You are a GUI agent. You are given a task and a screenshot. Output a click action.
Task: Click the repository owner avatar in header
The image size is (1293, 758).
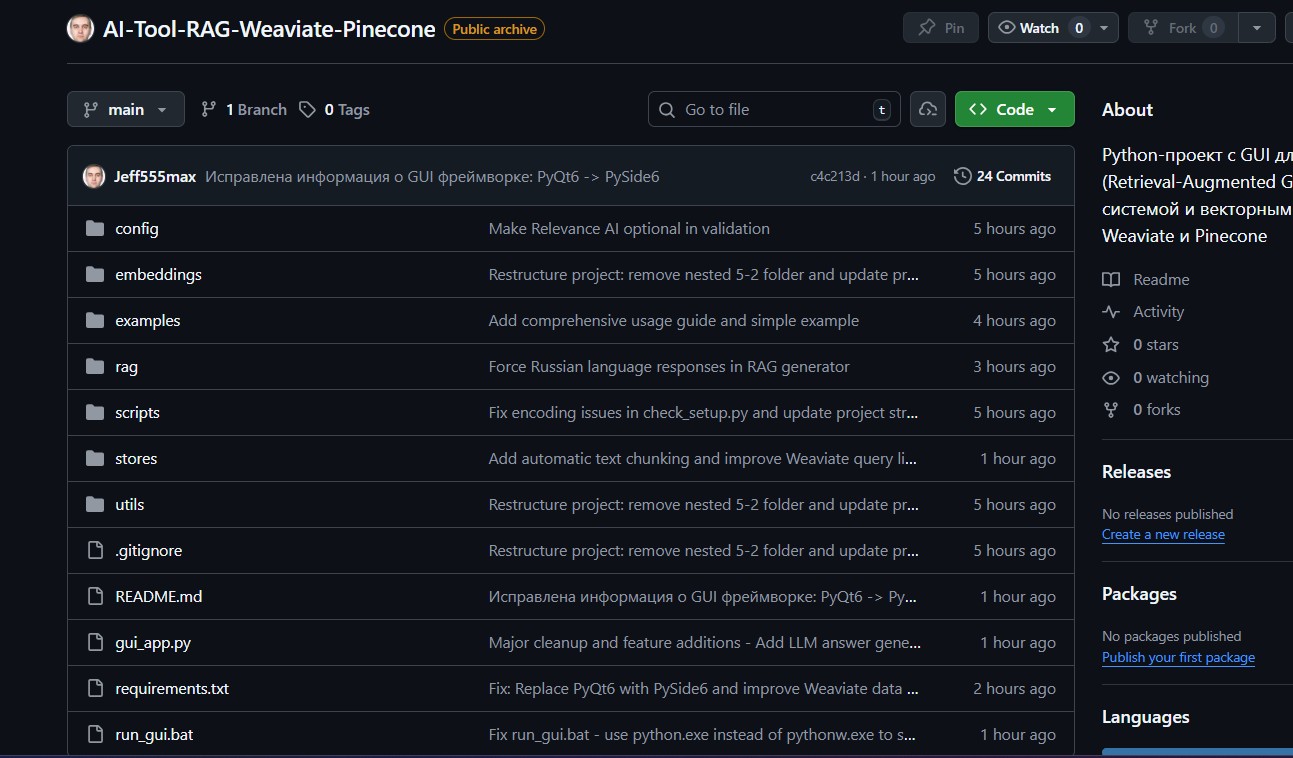pos(80,29)
